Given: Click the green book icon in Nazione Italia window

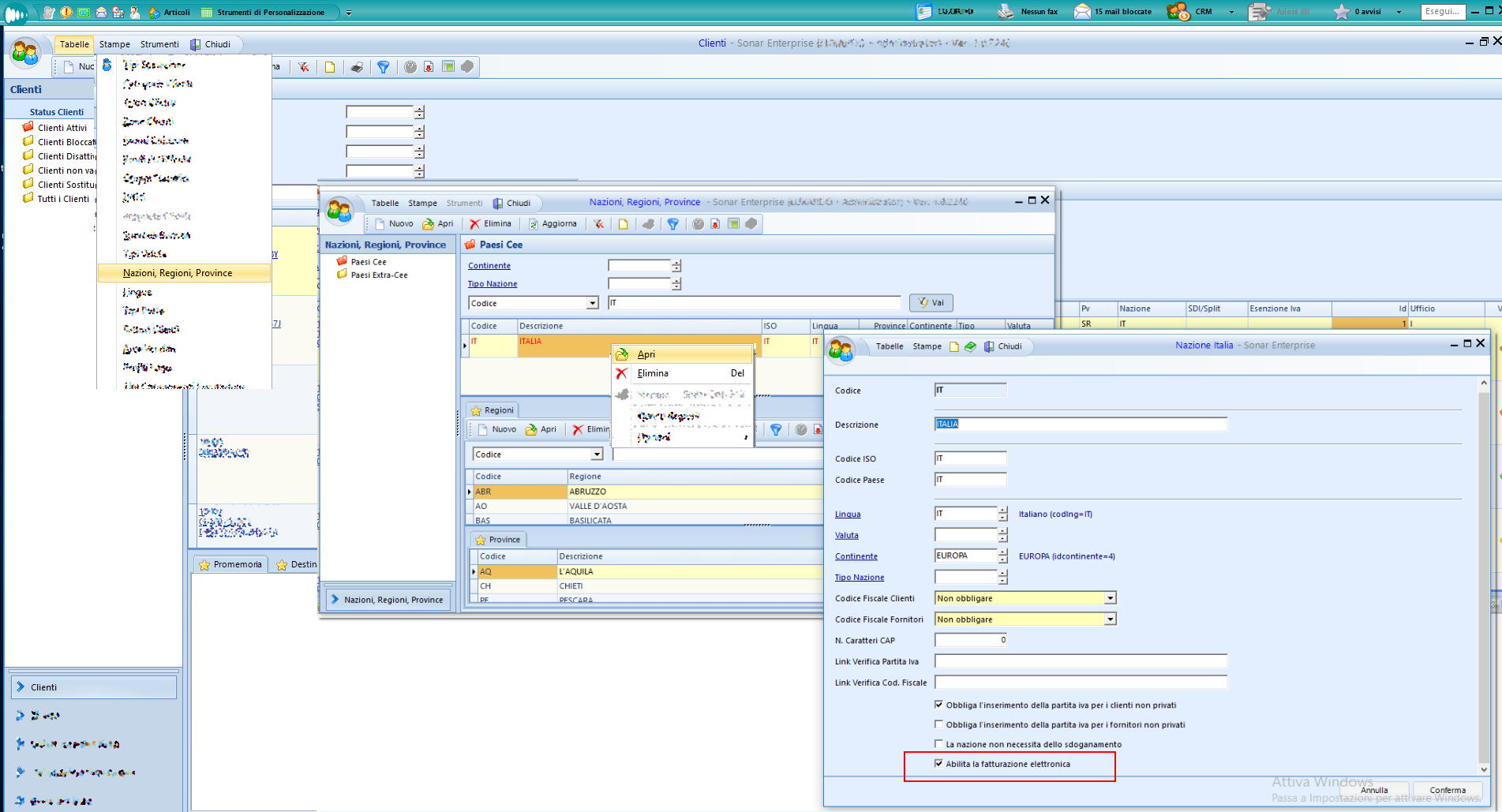Looking at the screenshot, I should click(970, 346).
